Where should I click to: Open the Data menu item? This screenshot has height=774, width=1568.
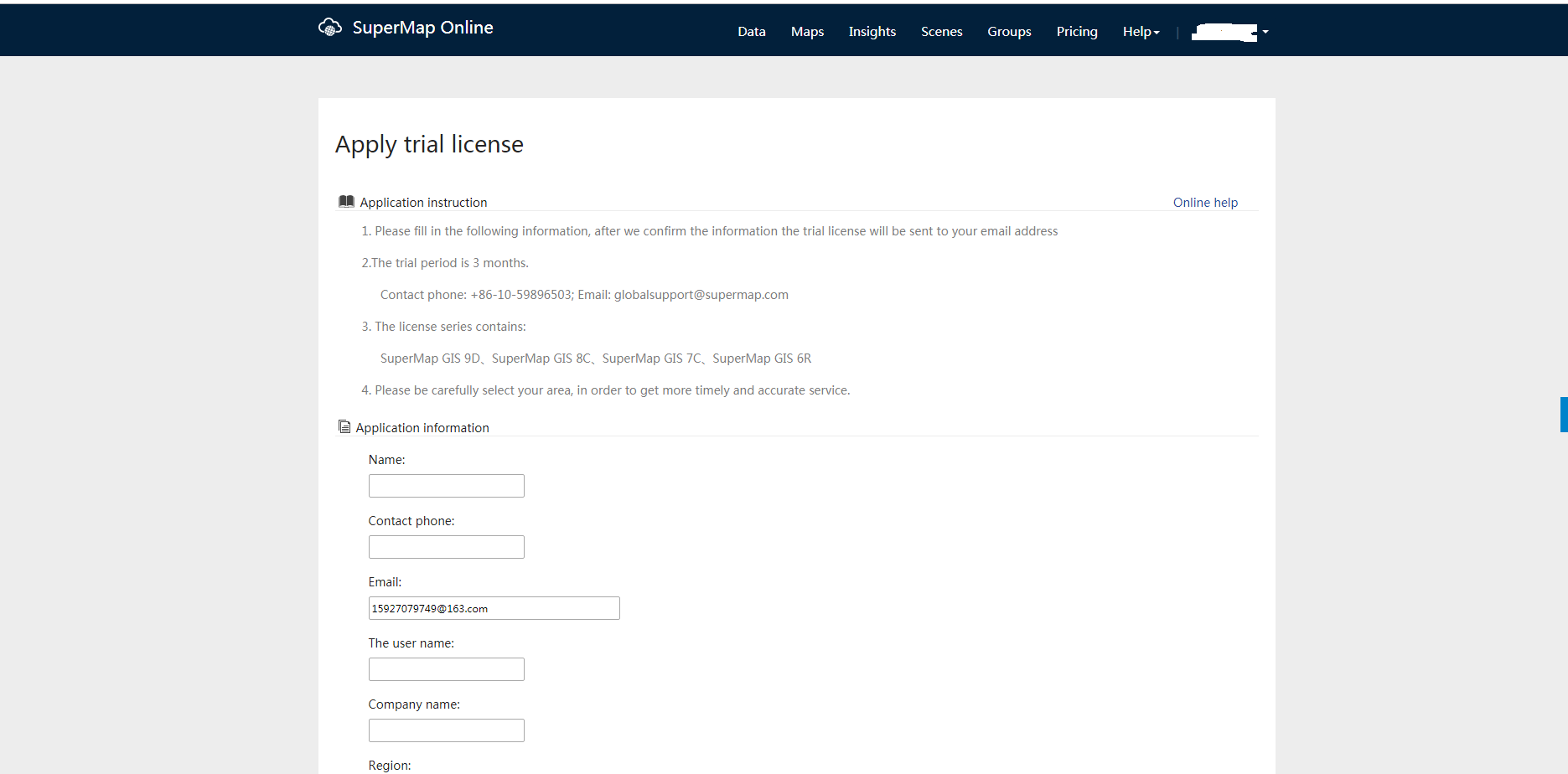point(752,32)
